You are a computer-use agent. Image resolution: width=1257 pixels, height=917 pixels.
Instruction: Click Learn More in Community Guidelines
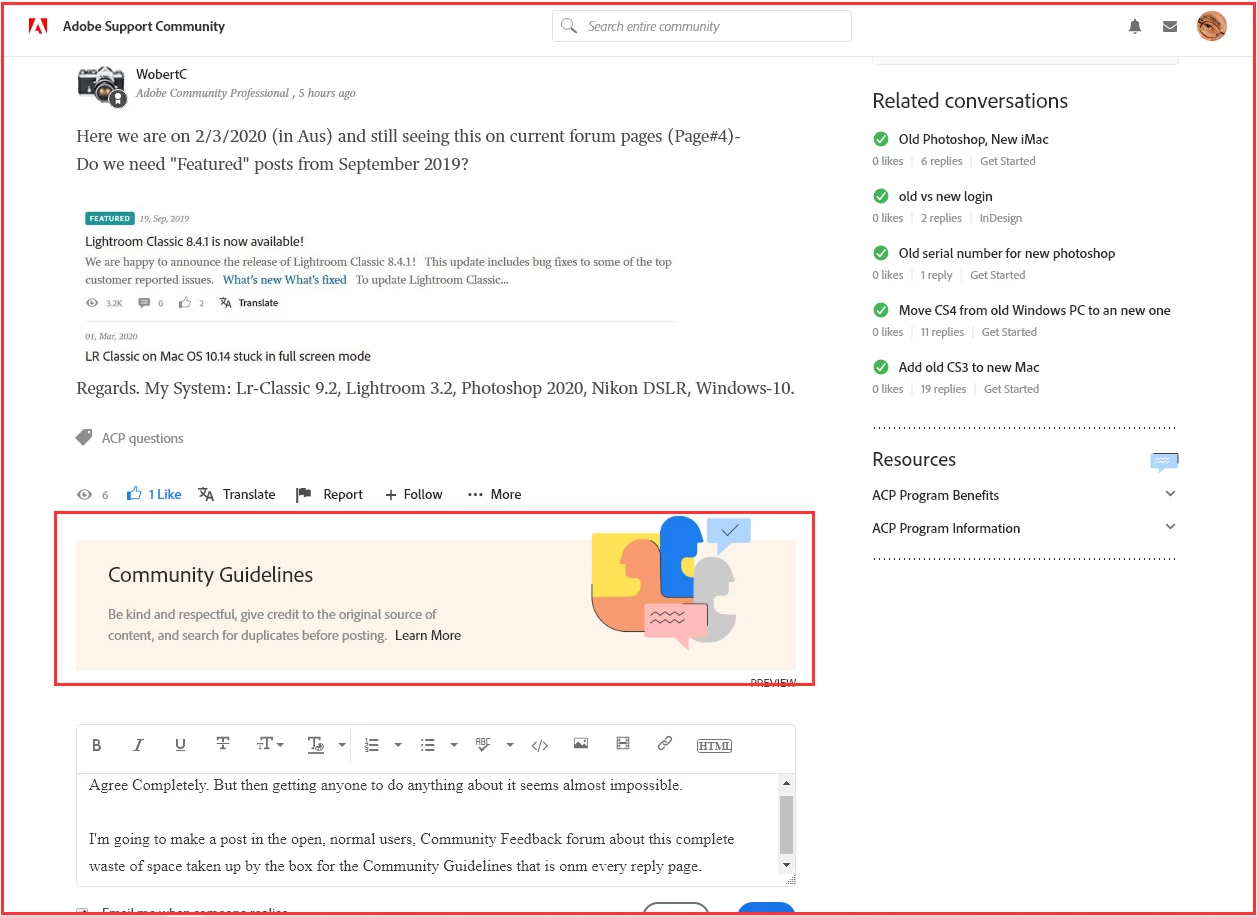point(428,635)
